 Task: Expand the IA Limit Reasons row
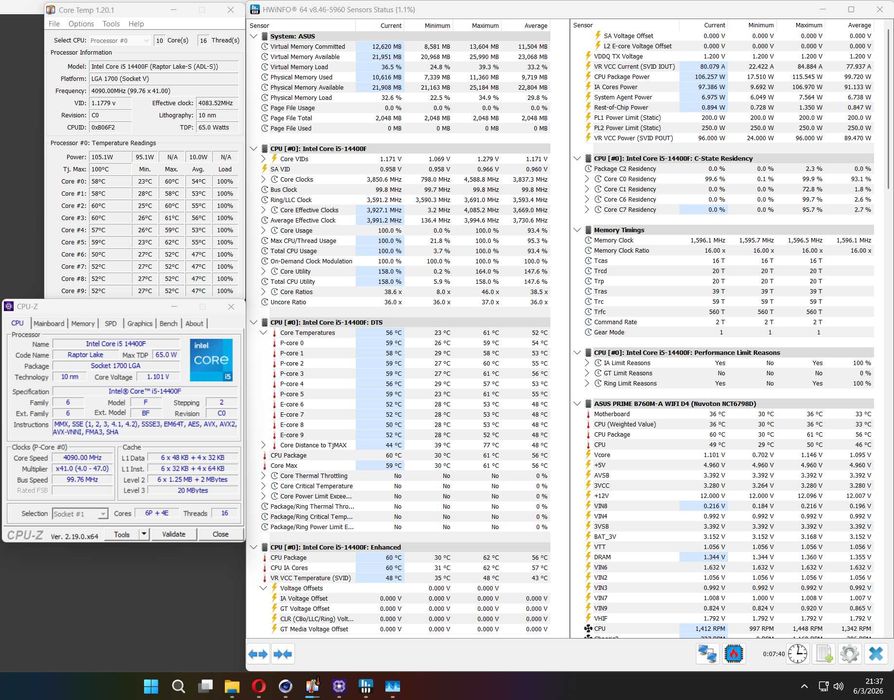tap(587, 363)
